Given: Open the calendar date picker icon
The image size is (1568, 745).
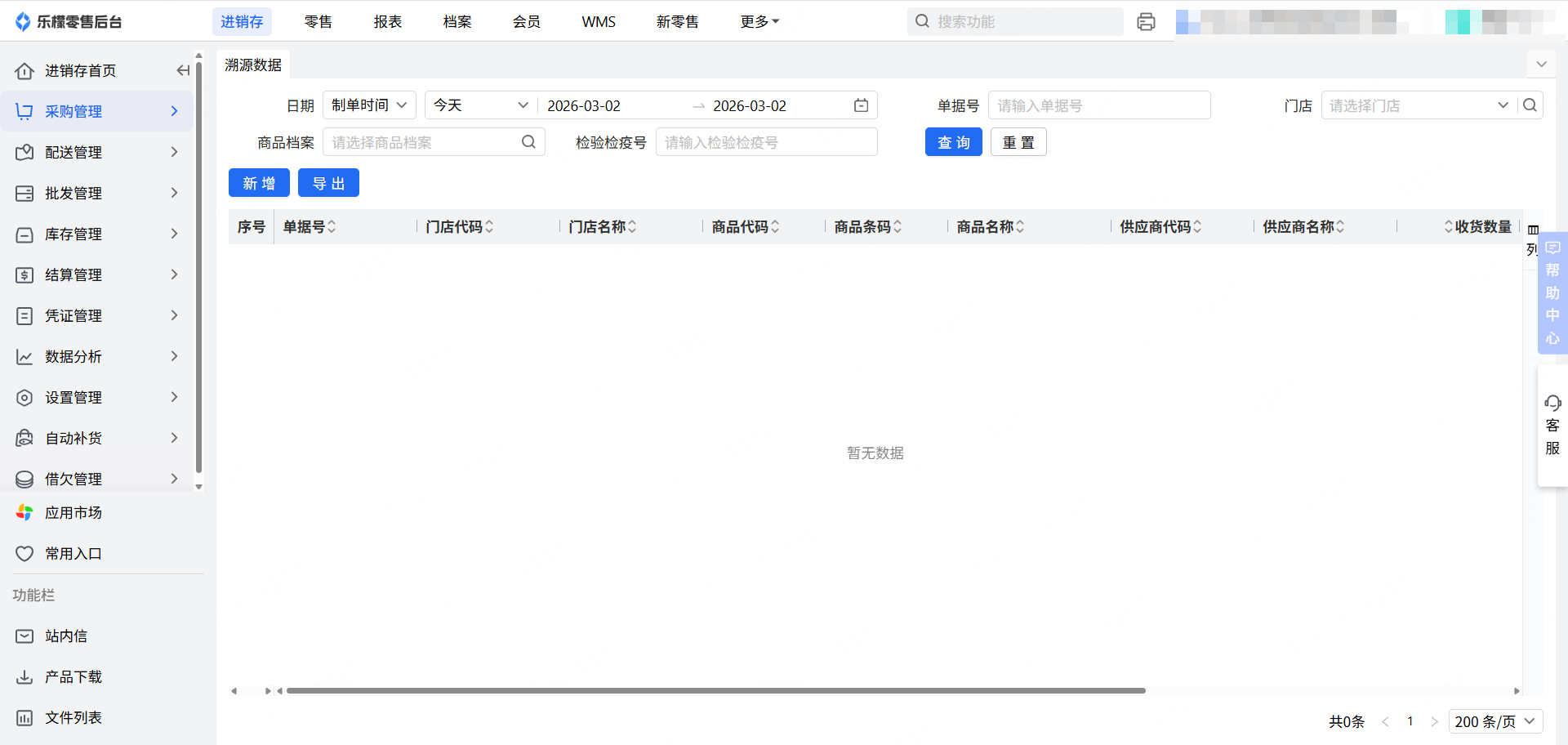Looking at the screenshot, I should (x=861, y=105).
